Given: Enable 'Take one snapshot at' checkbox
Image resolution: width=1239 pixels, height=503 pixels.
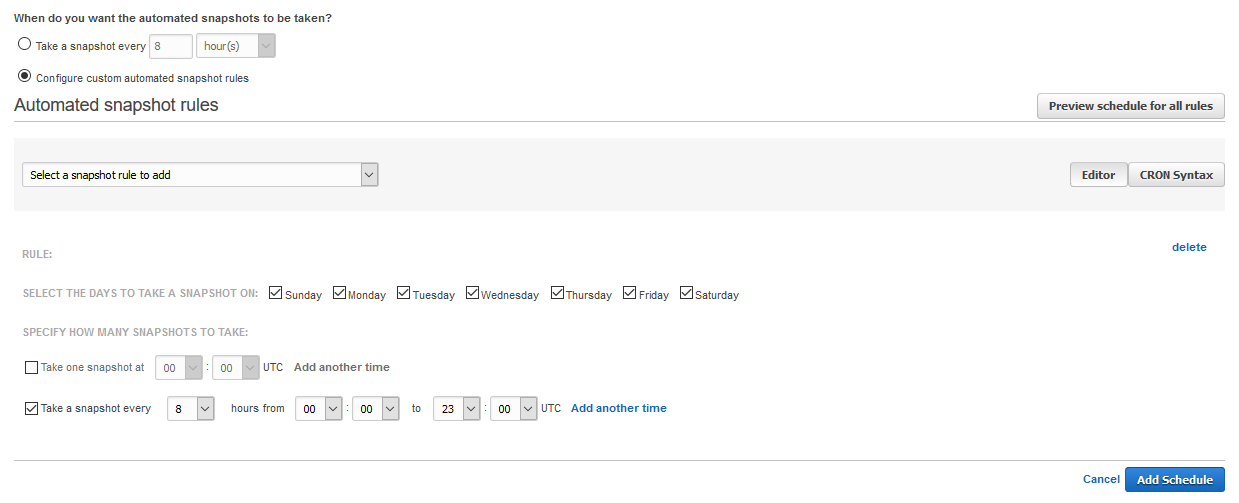Looking at the screenshot, I should (31, 367).
